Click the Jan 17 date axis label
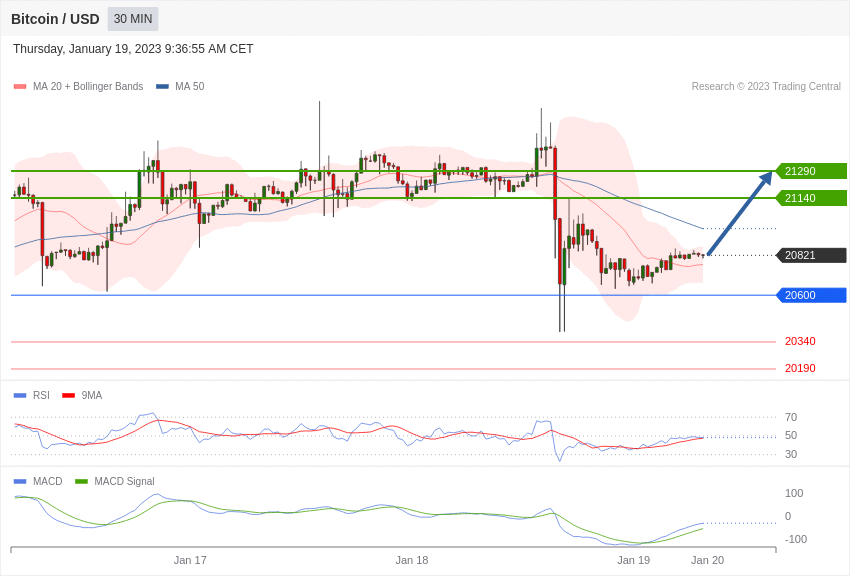850x576 pixels. [190, 560]
